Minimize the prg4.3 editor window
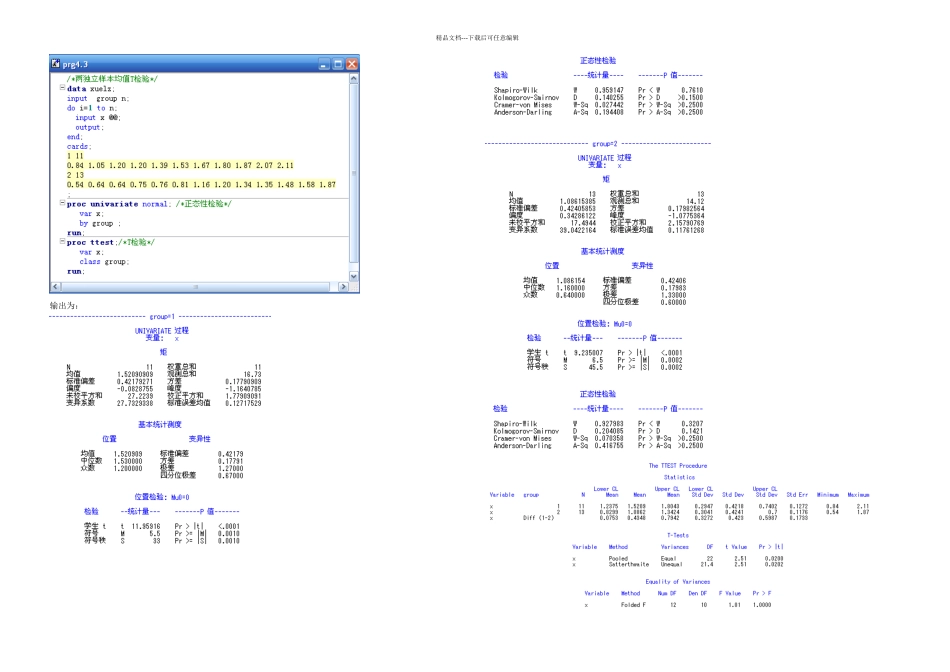 [324, 64]
